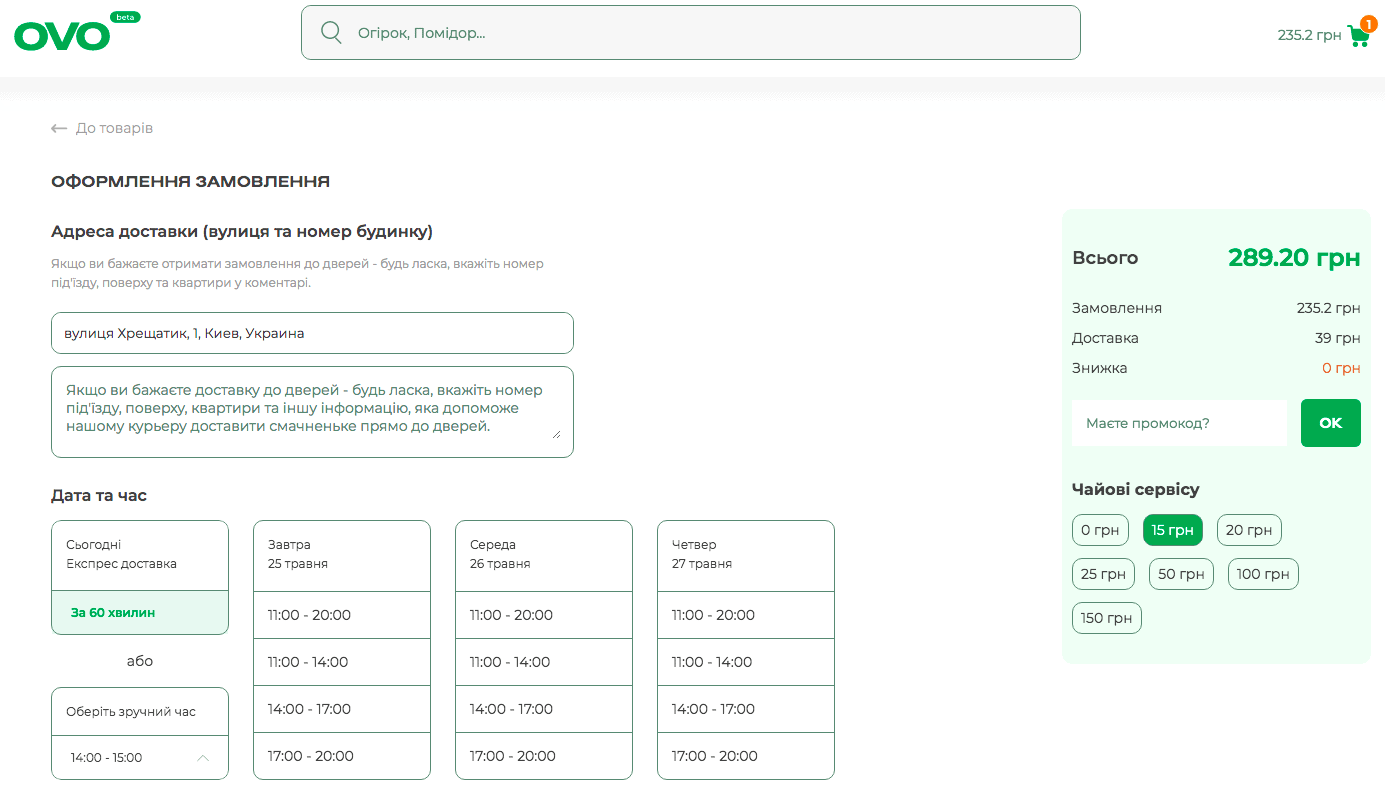This screenshot has height=789, width=1385.
Task: Select the 0 грн tip option
Action: (x=1100, y=530)
